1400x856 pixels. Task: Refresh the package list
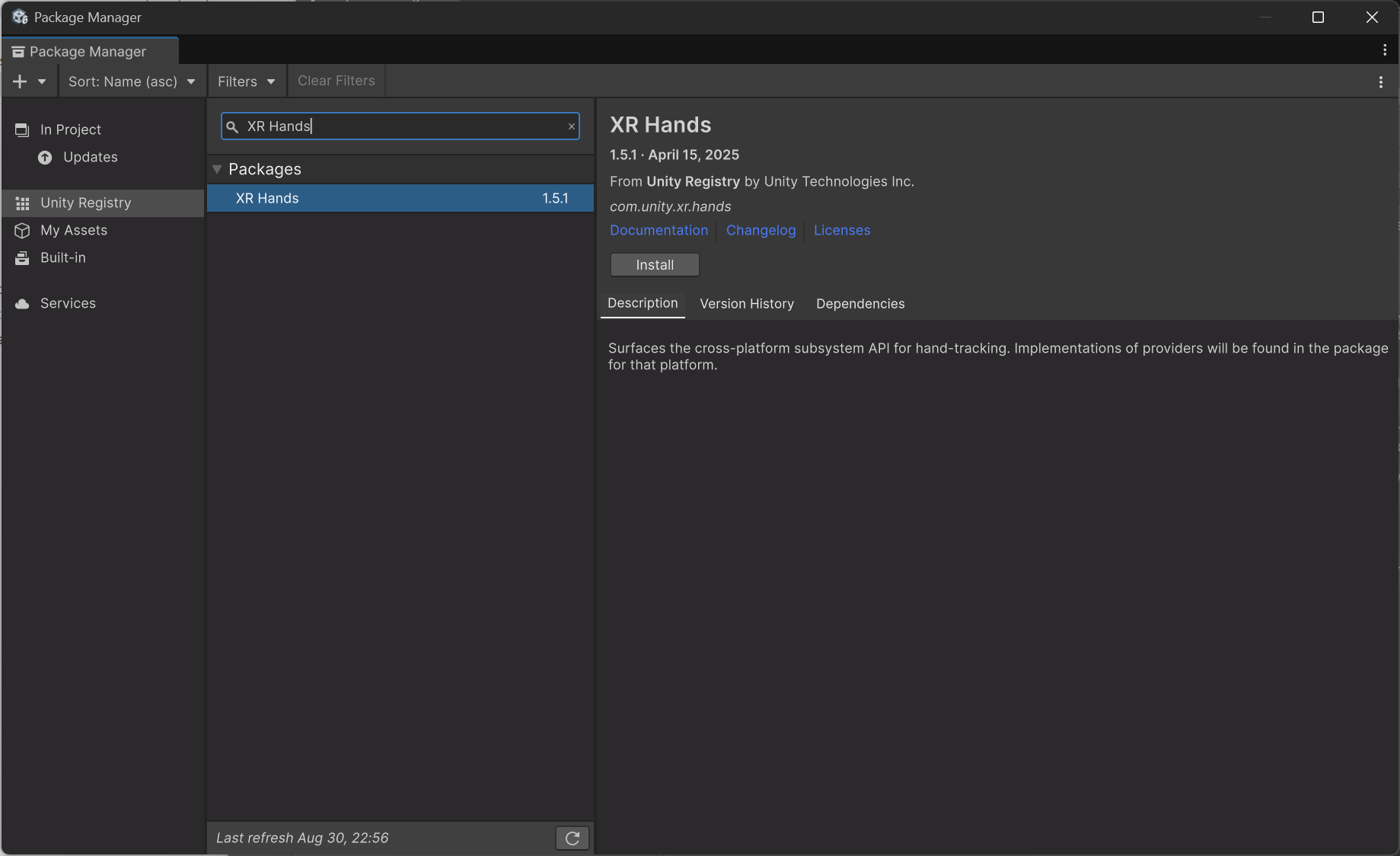click(572, 838)
